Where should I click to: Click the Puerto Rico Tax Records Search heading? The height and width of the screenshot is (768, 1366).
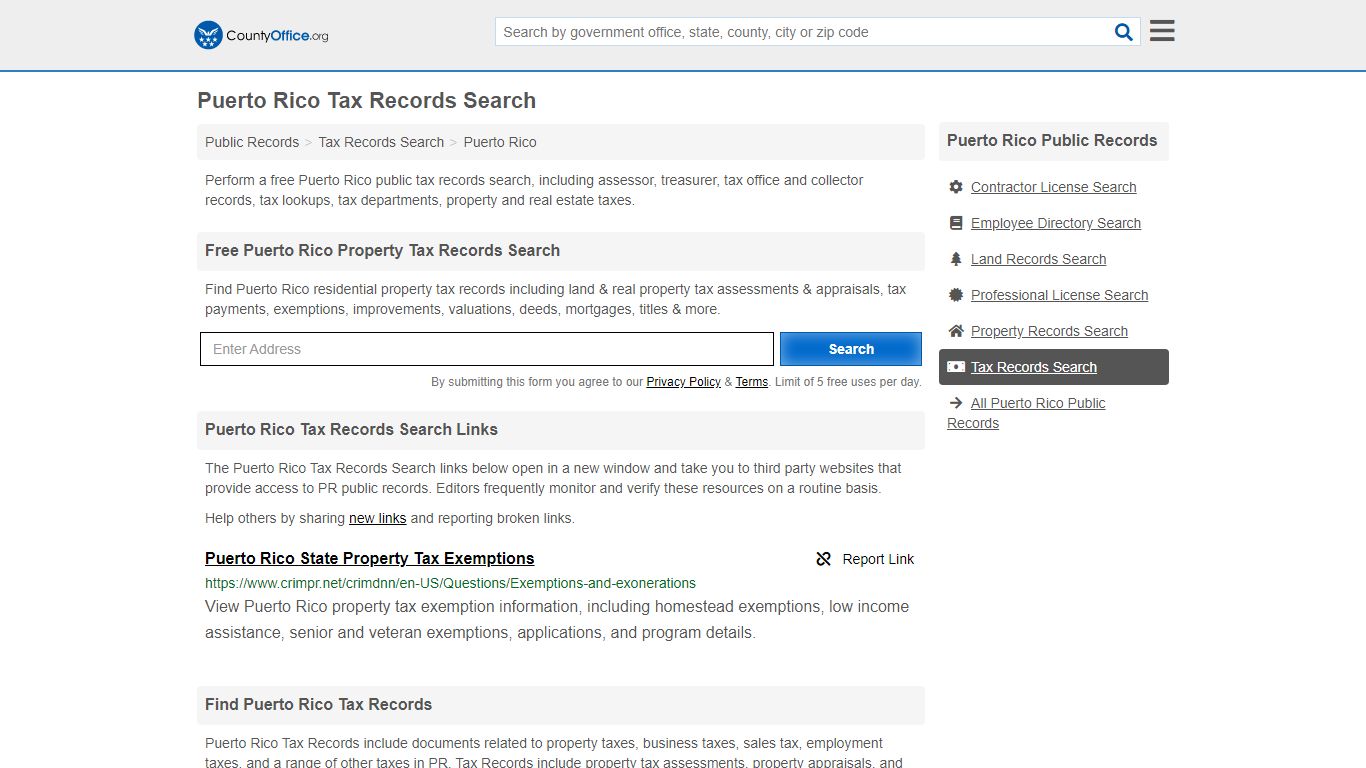point(367,101)
